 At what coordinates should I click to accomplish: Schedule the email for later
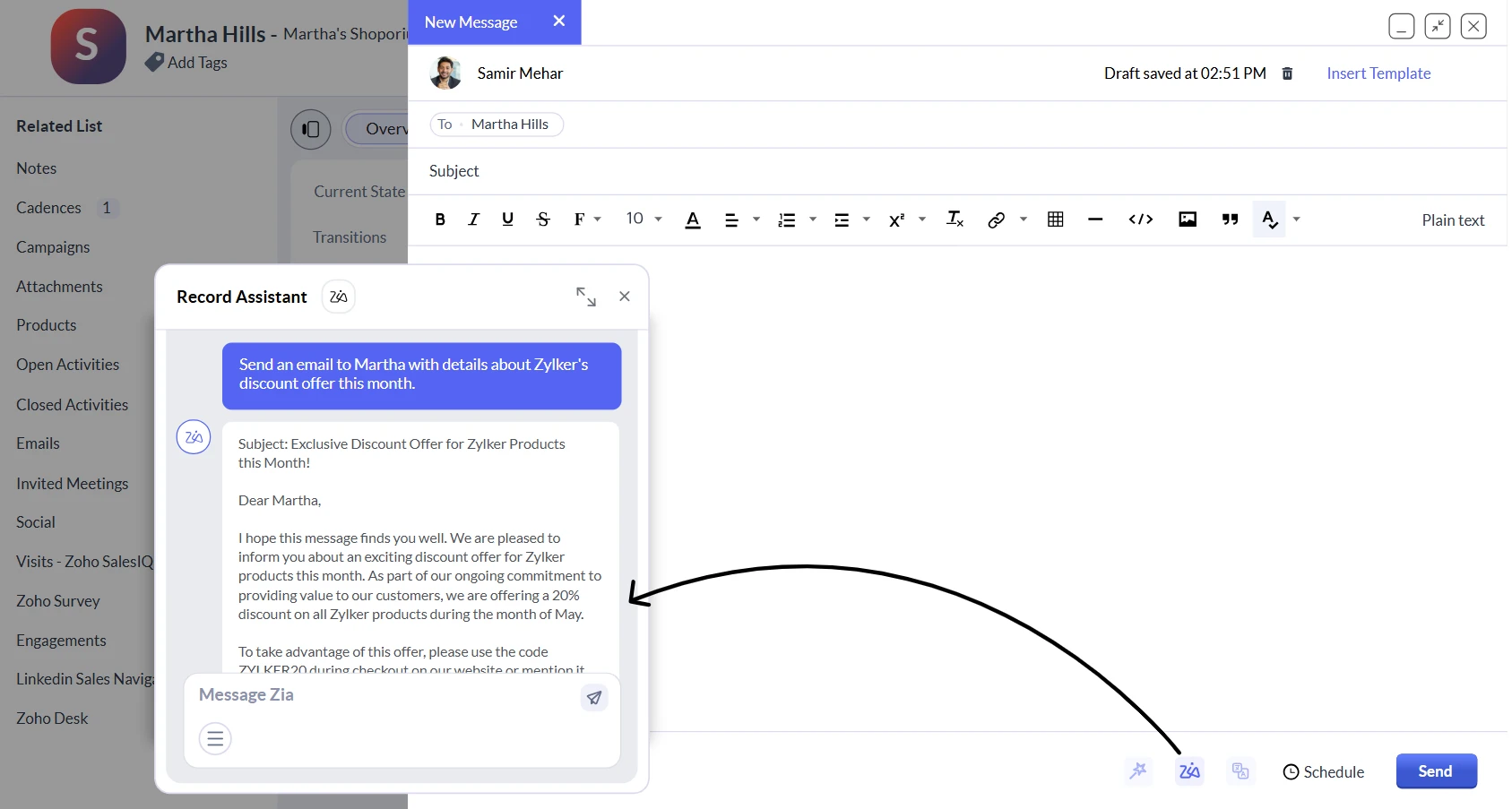point(1324,772)
